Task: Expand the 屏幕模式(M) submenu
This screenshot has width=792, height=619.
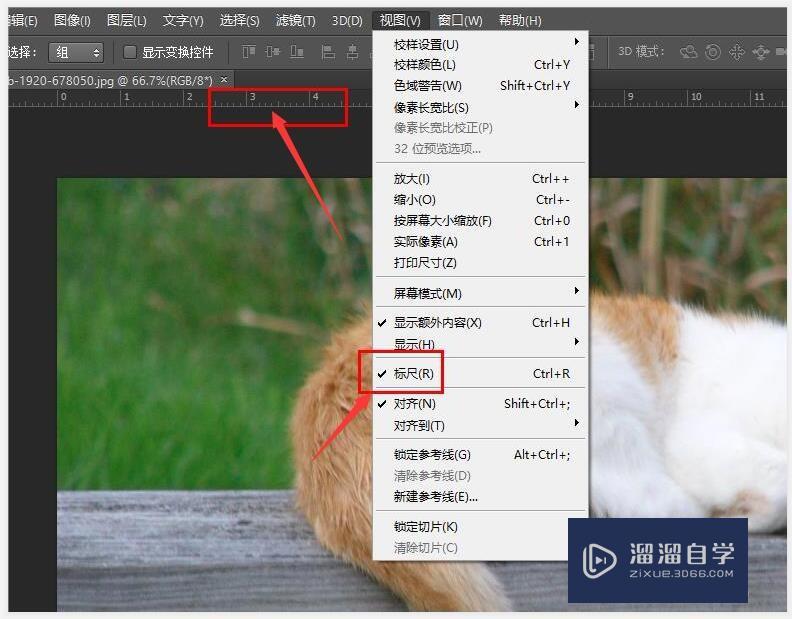Action: (480, 293)
